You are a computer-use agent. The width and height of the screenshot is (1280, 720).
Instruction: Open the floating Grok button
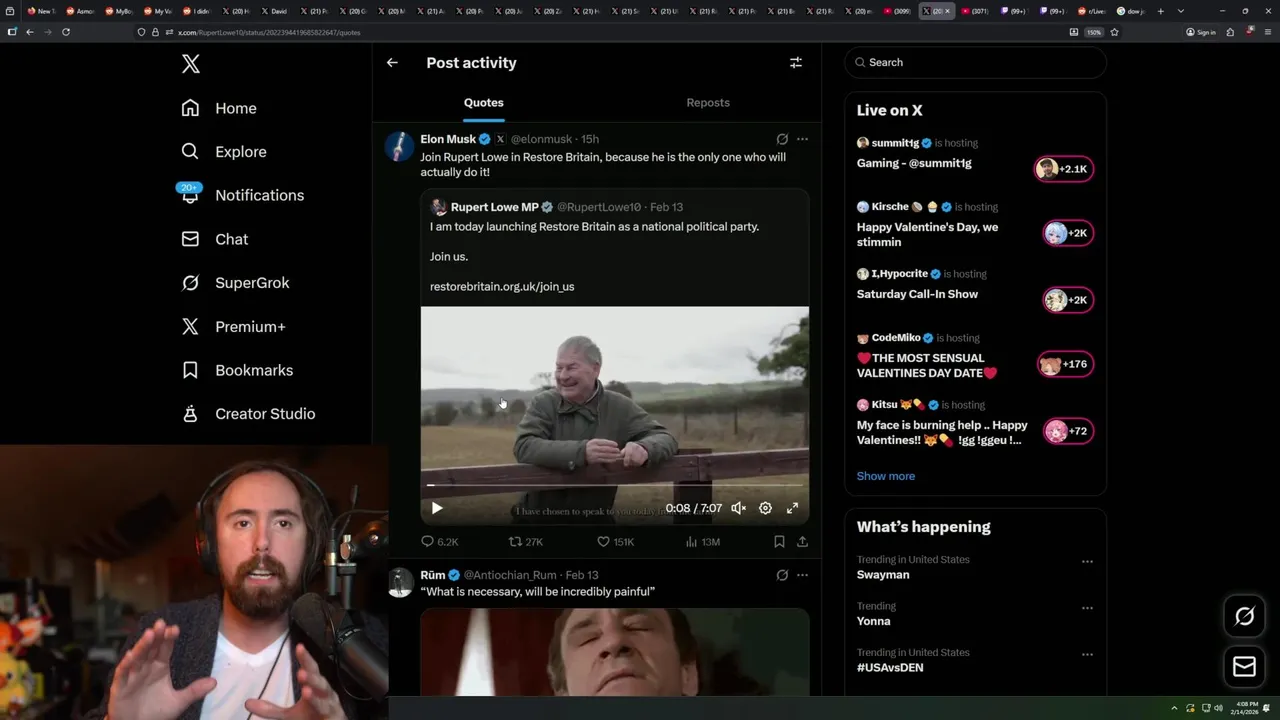(1244, 616)
